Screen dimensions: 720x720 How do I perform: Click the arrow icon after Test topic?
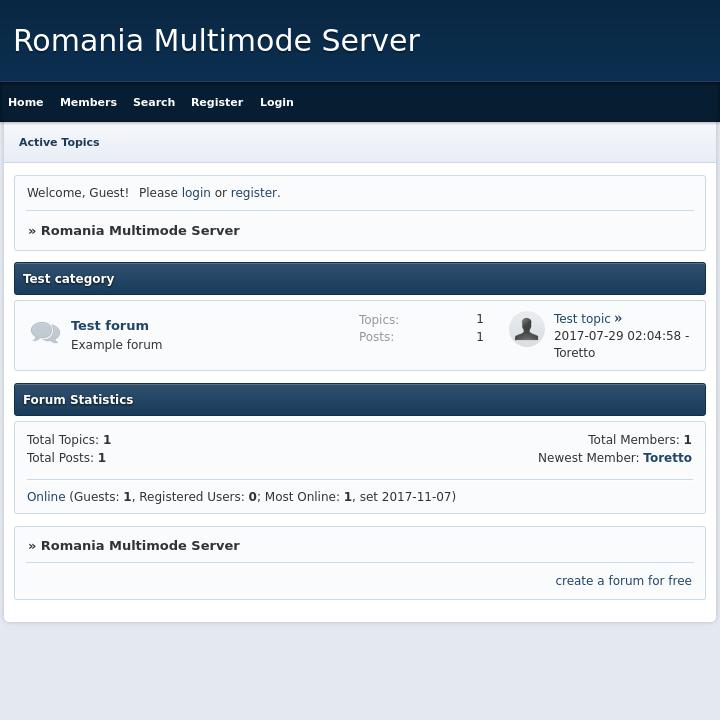[618, 319]
